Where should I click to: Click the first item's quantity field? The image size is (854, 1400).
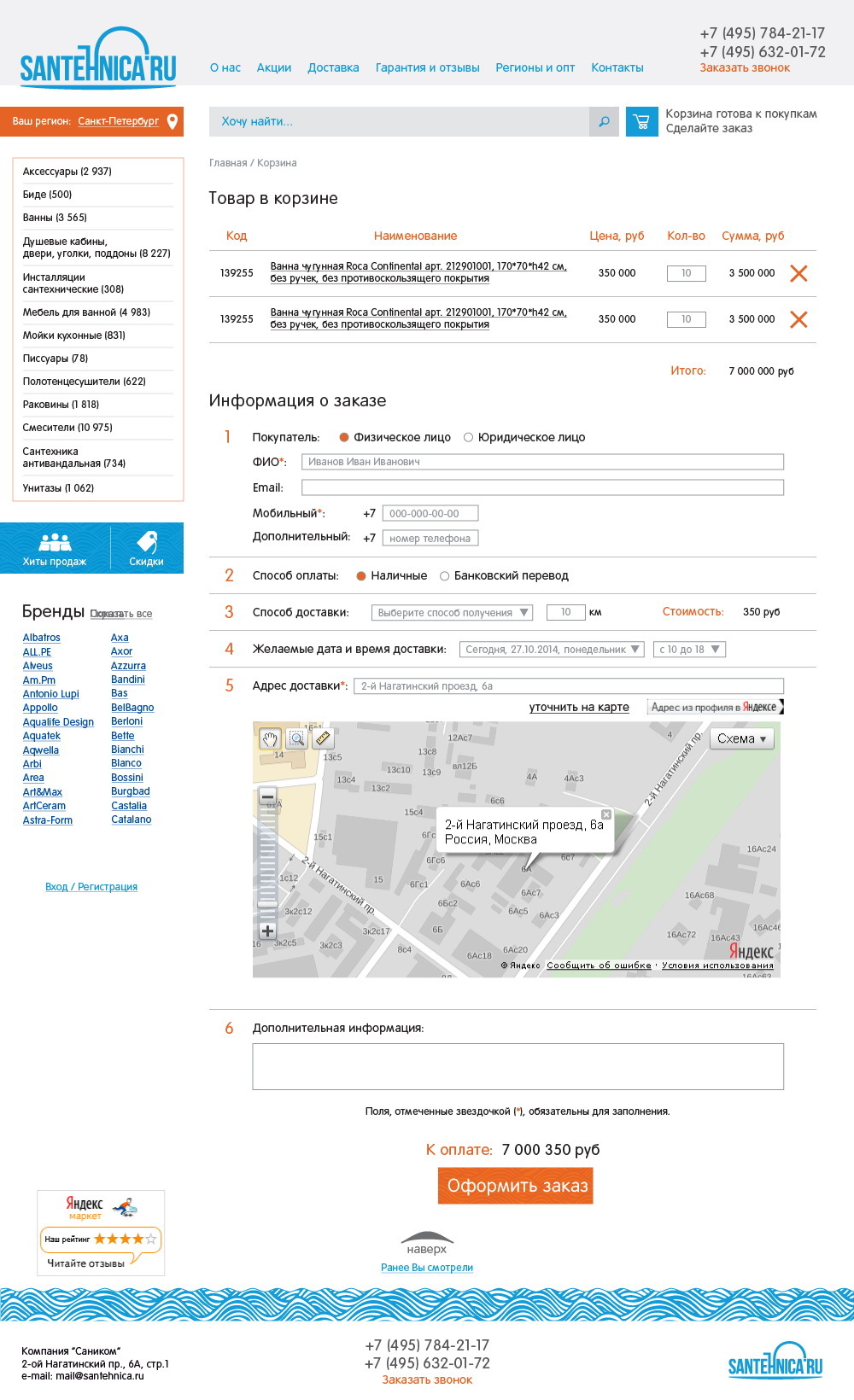pos(686,273)
